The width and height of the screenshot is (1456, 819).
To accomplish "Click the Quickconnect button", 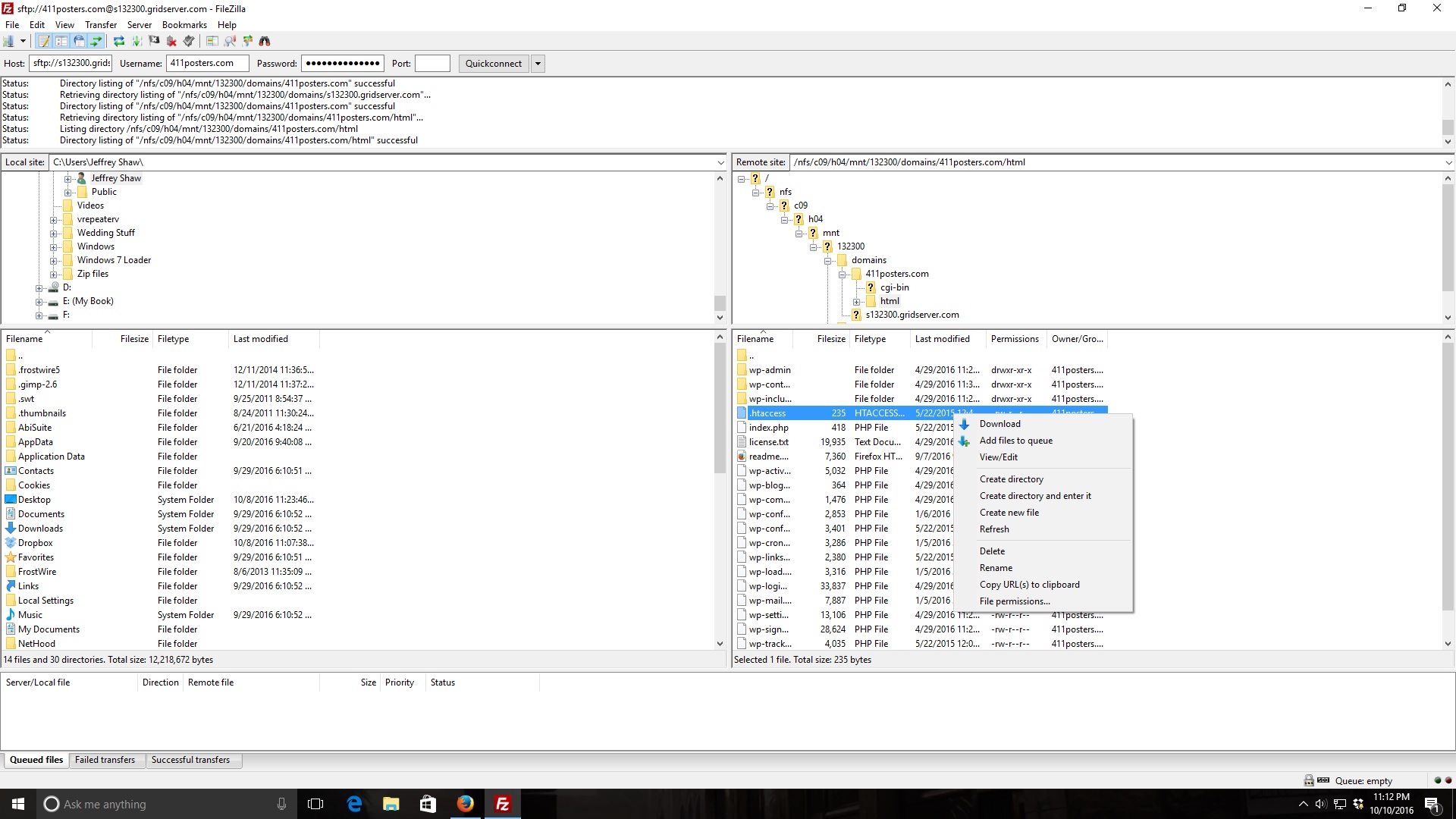I will click(x=493, y=64).
